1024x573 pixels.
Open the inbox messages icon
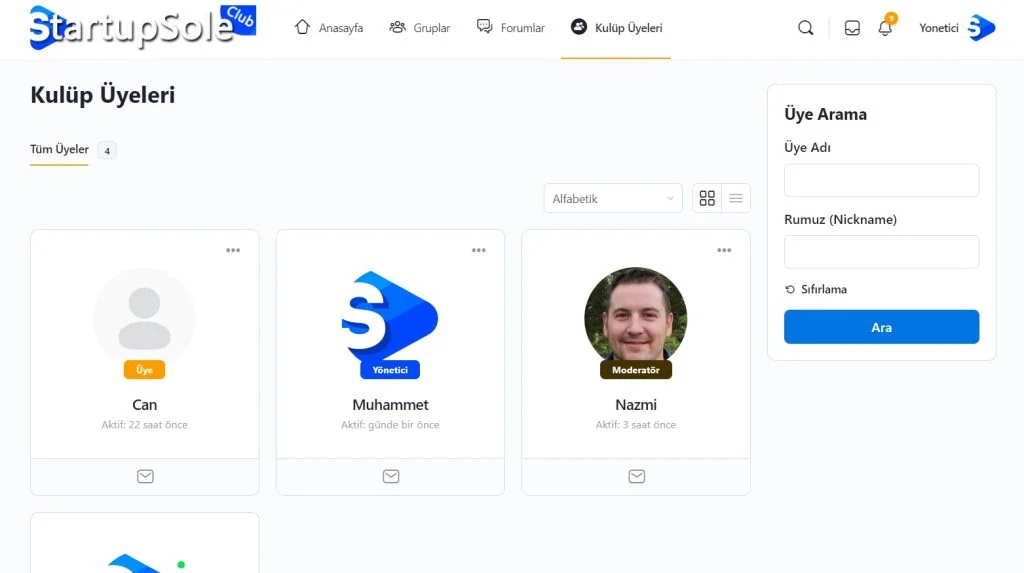point(852,28)
